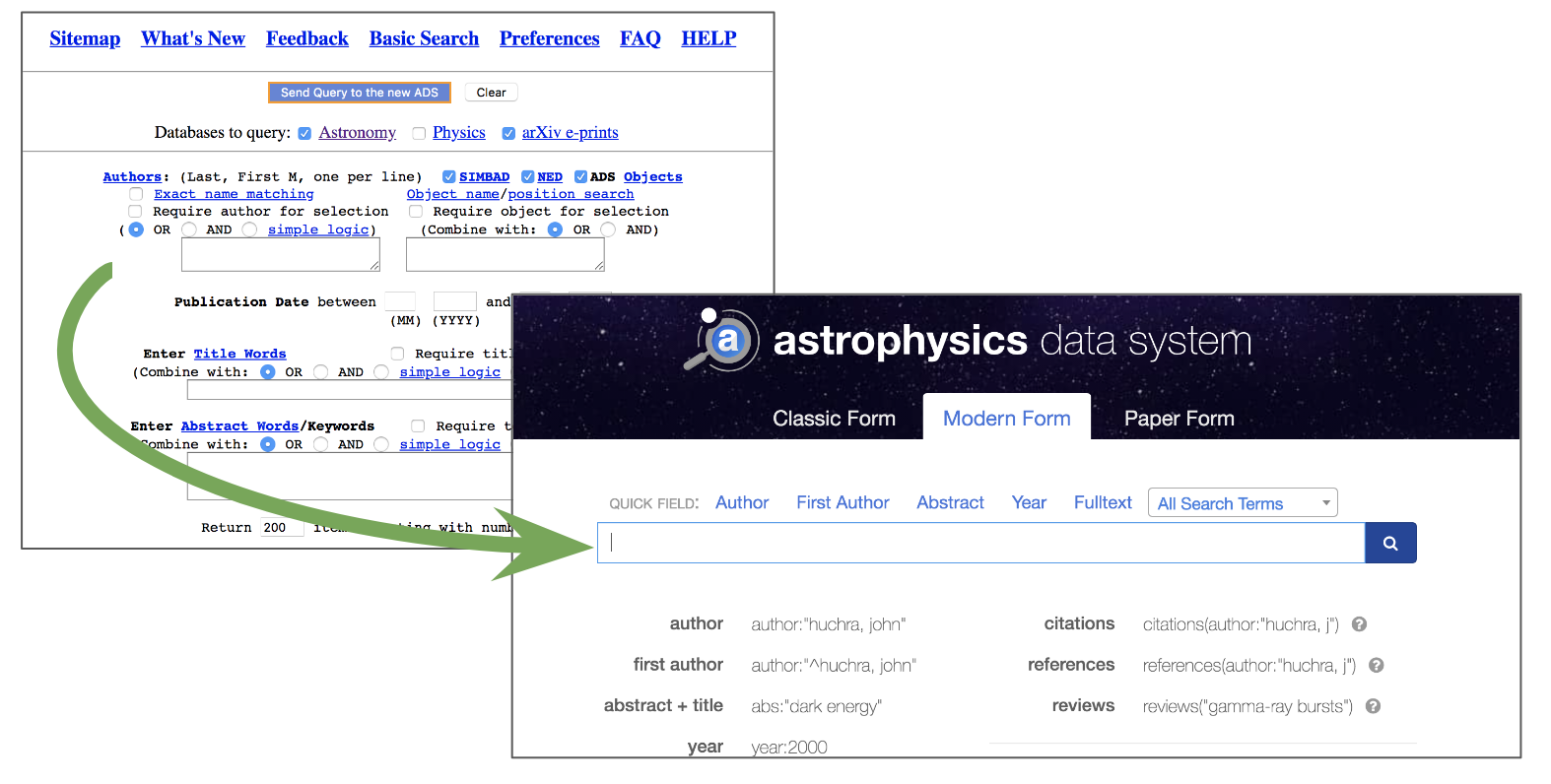Screen dimensions: 1551x784
Task: Open the Preferences link
Action: click(x=549, y=38)
